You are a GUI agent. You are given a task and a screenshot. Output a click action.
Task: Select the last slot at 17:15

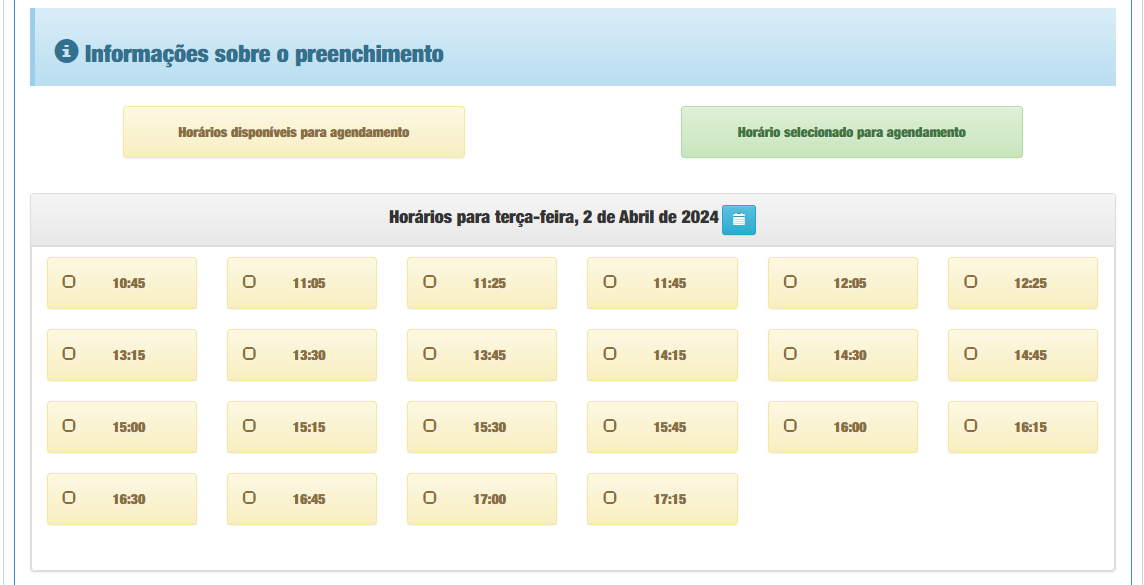(x=610, y=497)
